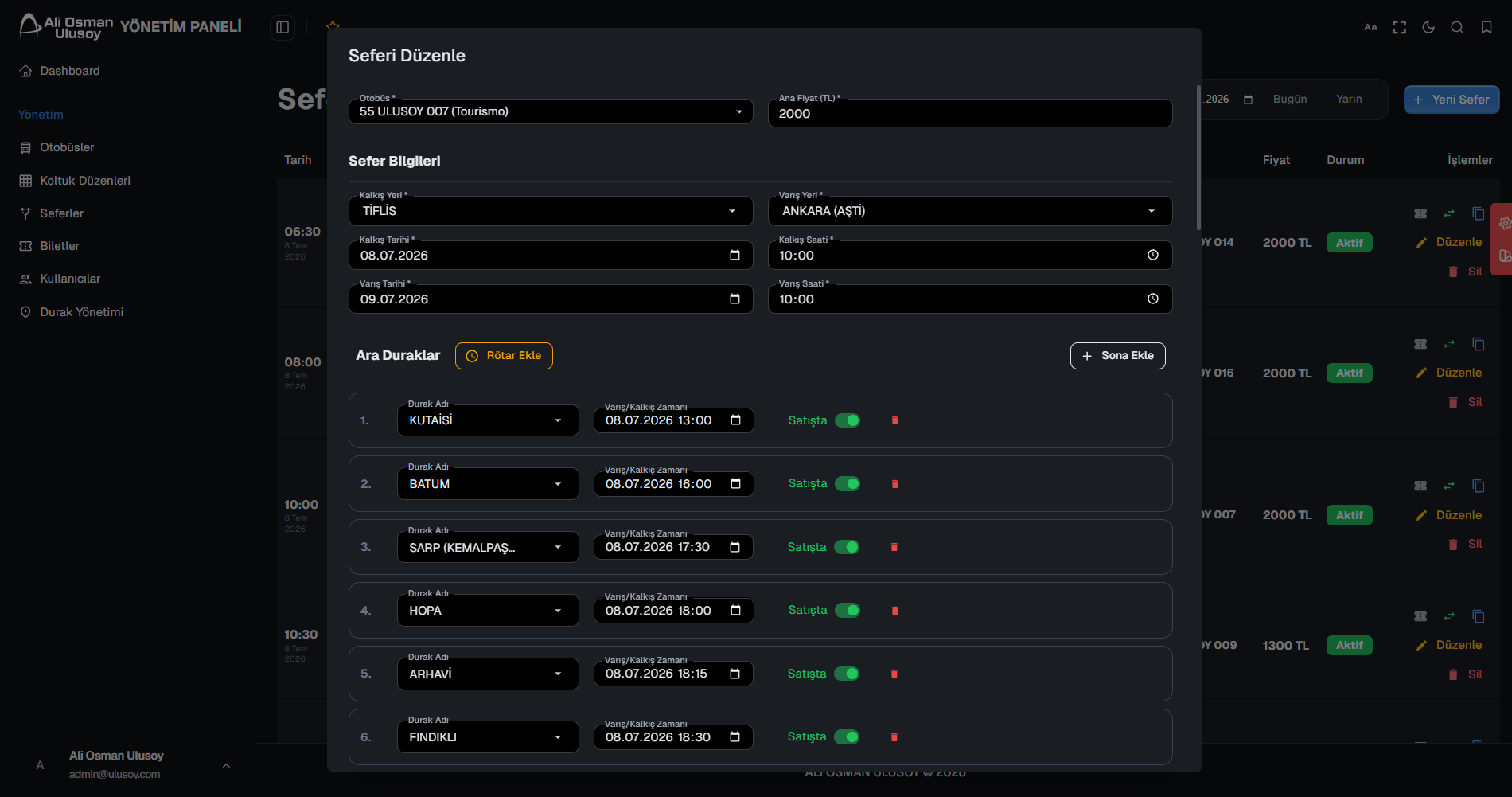Expand stop name dropdown showing HOPA
This screenshot has height=797, width=1512.
pos(488,611)
